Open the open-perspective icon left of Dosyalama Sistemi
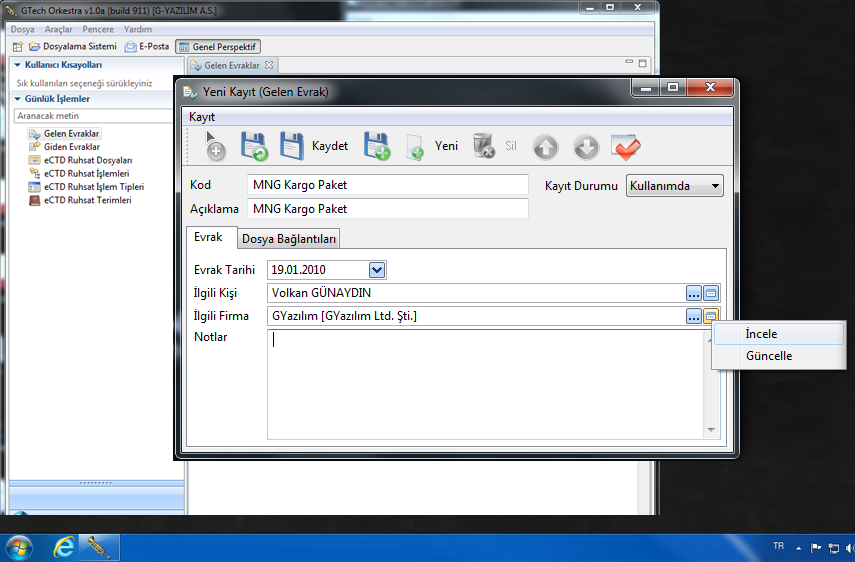855x562 pixels. 17,47
